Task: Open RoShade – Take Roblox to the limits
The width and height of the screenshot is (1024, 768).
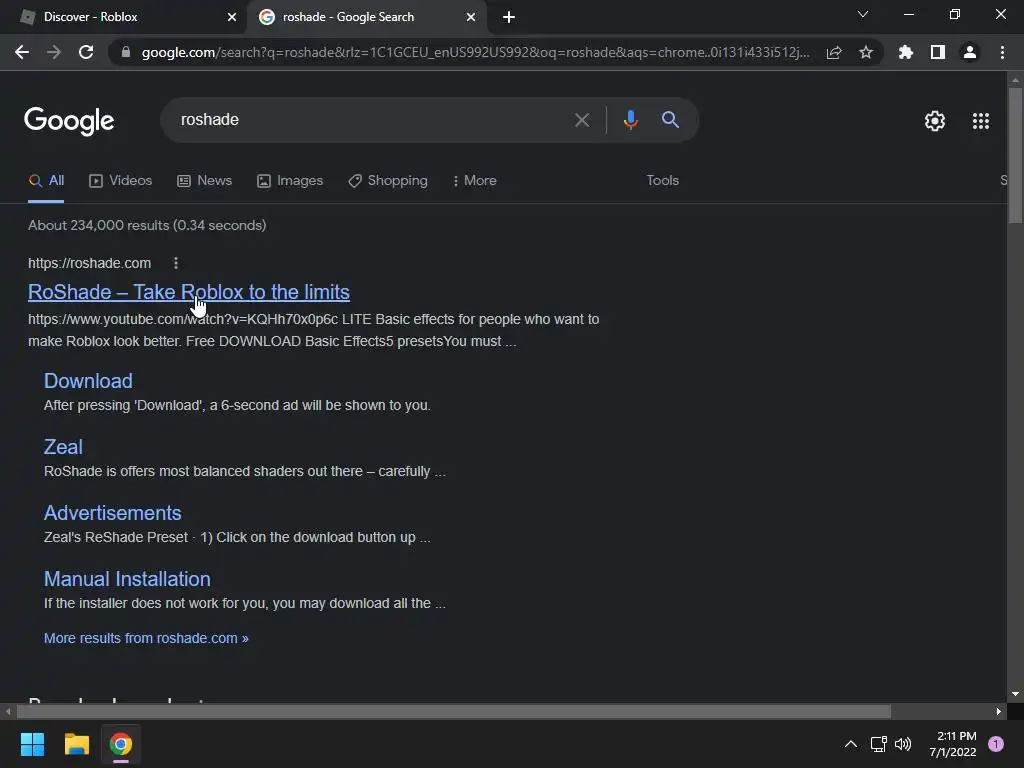Action: [x=189, y=292]
